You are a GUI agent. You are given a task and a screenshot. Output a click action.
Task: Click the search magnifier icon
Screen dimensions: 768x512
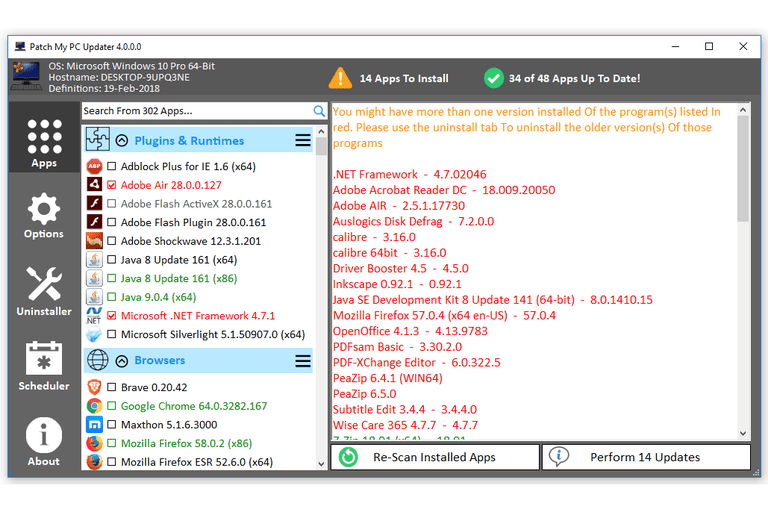[319, 111]
